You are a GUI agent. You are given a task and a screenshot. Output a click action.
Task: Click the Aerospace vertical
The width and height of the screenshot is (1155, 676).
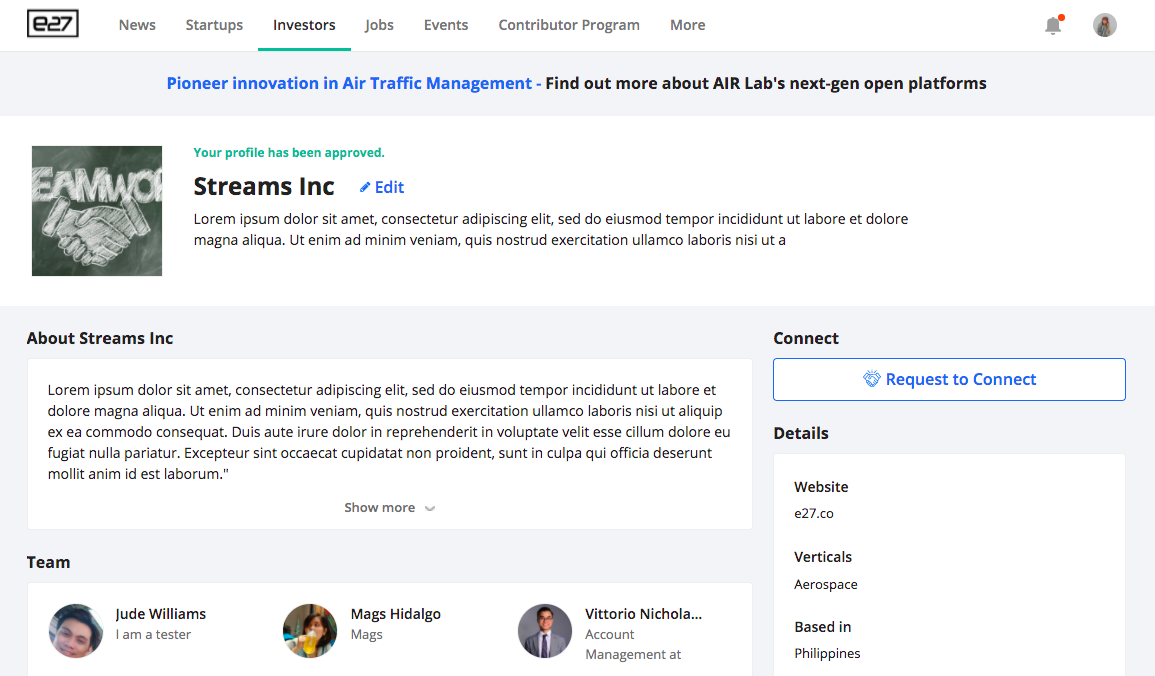(x=826, y=584)
